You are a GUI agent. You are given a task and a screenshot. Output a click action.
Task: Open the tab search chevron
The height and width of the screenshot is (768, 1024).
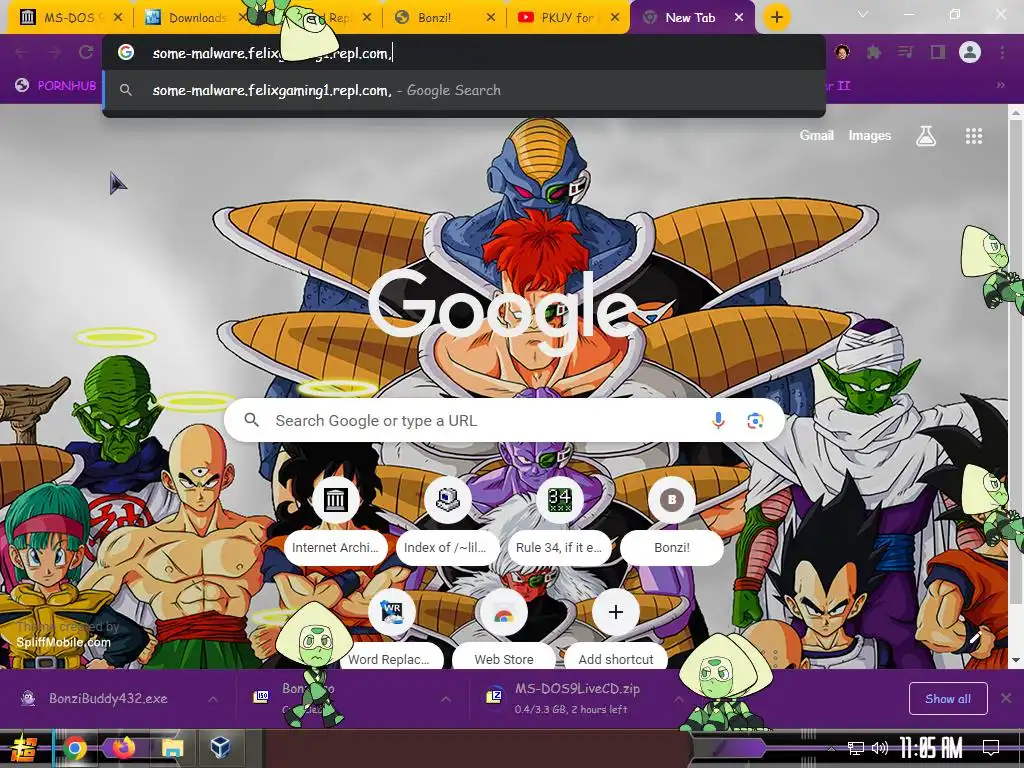click(863, 14)
